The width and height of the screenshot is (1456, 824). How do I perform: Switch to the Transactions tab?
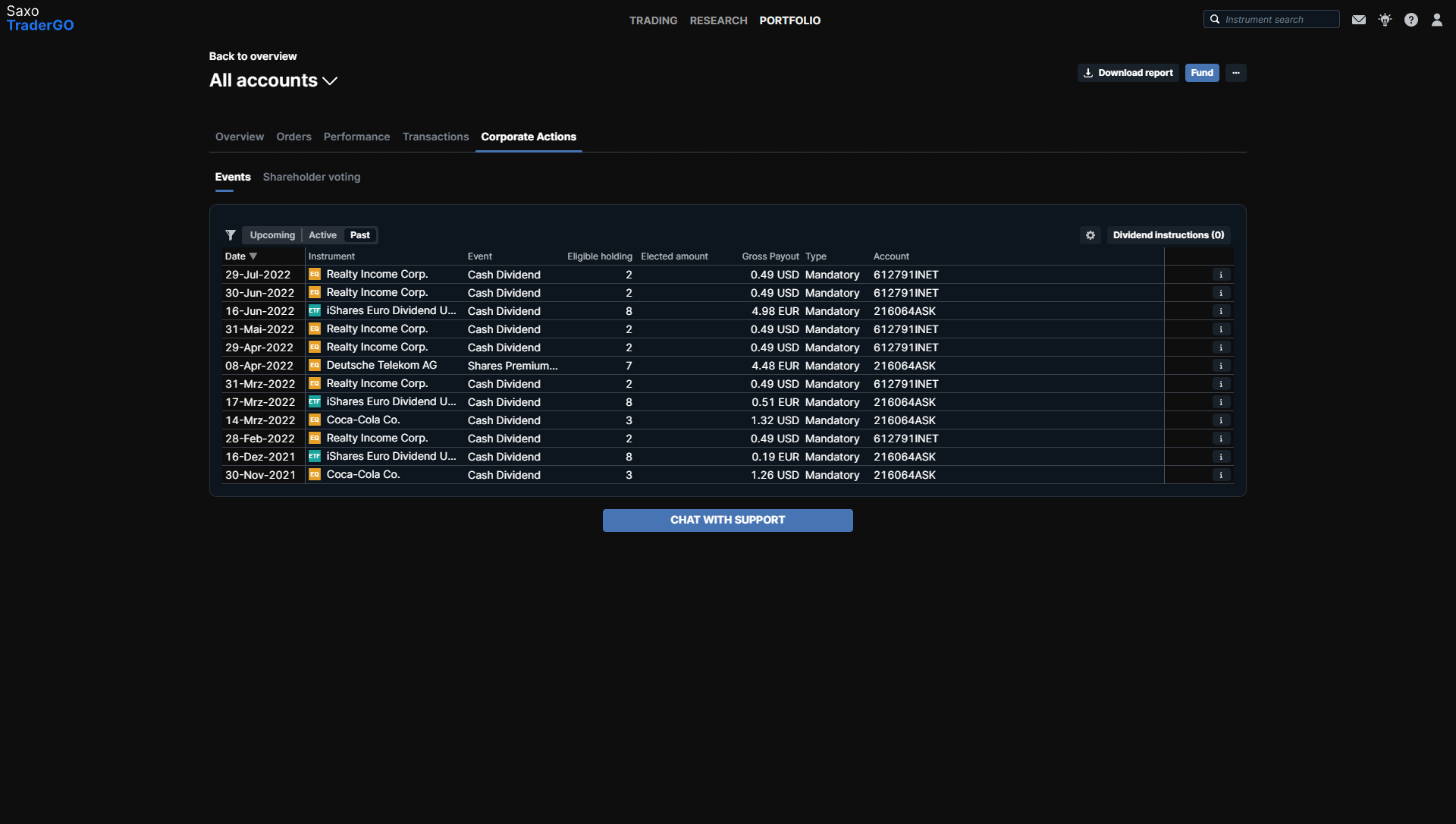click(x=435, y=137)
